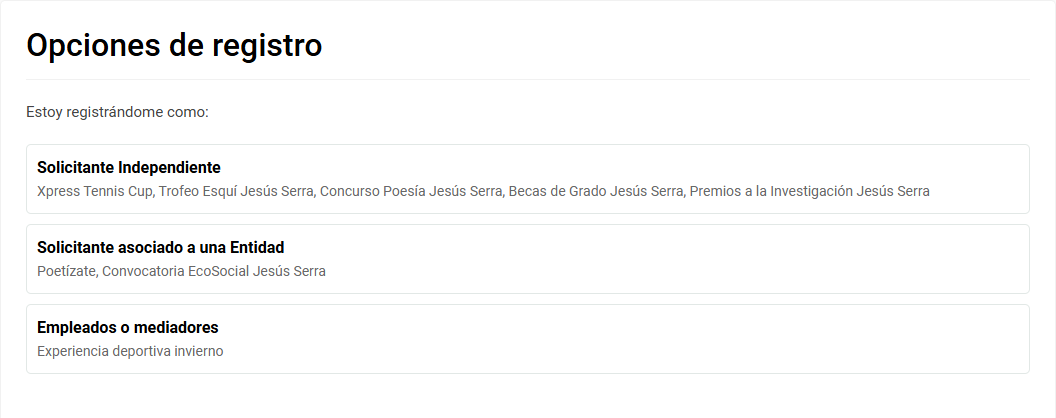
Task: Click the Solicitante asociado a una Entidad heading
Action: [161, 247]
